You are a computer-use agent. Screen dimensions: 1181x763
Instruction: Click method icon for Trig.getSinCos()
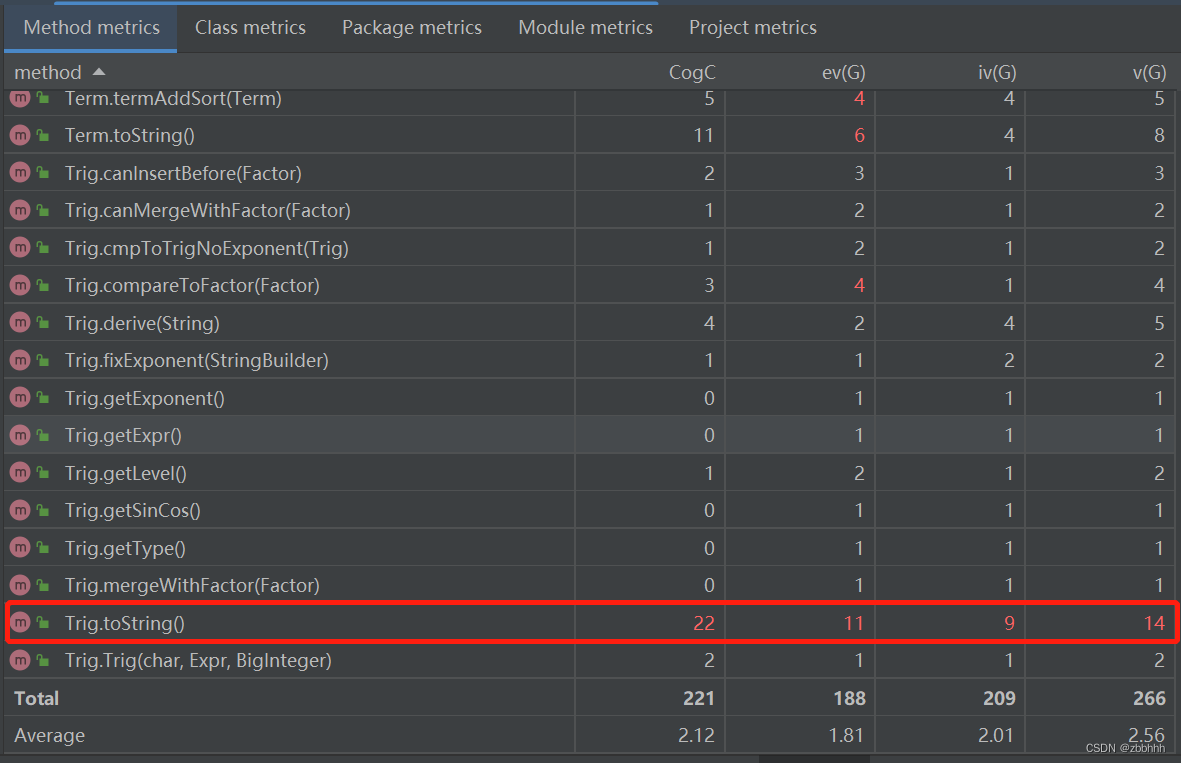tap(20, 510)
